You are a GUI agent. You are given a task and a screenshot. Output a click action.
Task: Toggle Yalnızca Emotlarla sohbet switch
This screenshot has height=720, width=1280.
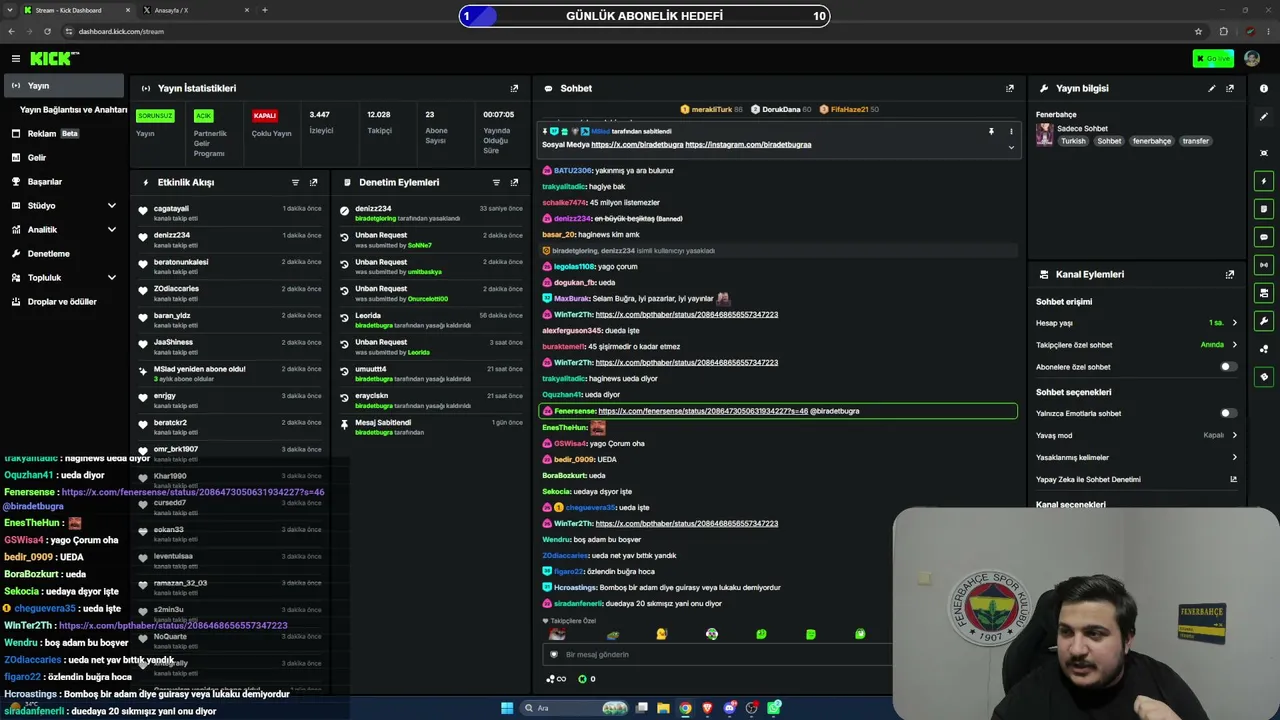(x=1228, y=413)
